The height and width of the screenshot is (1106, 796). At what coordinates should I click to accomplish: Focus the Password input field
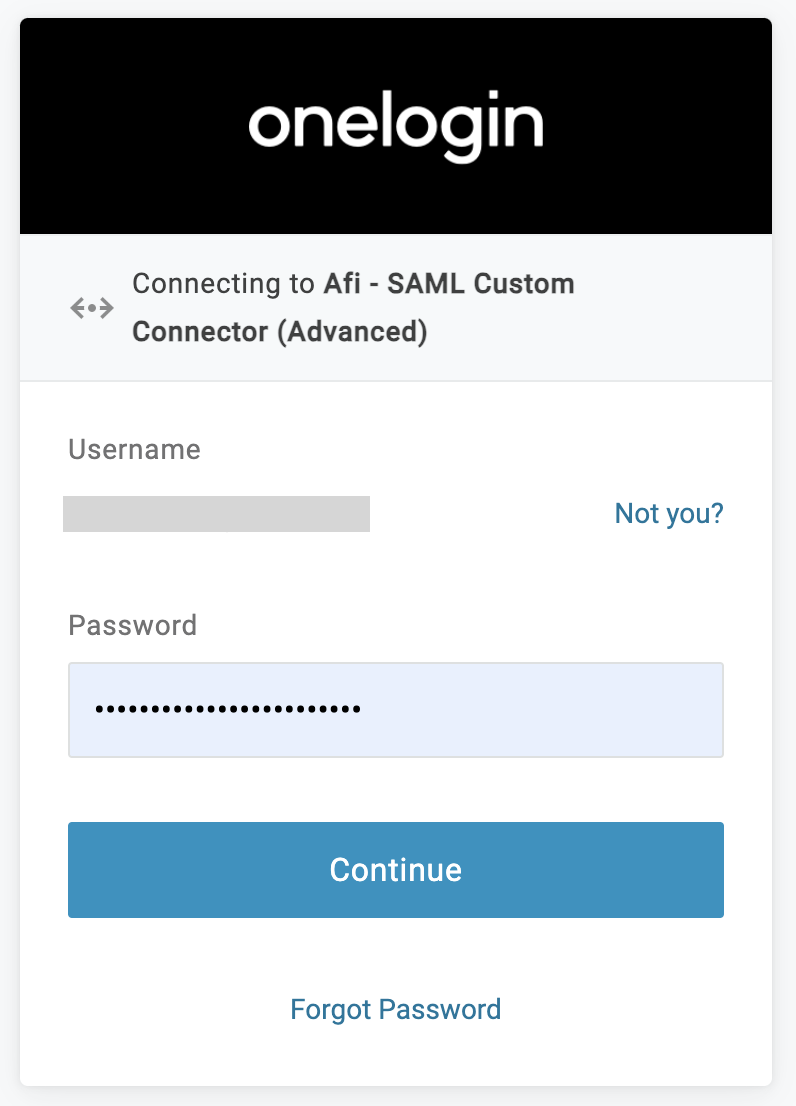(395, 709)
